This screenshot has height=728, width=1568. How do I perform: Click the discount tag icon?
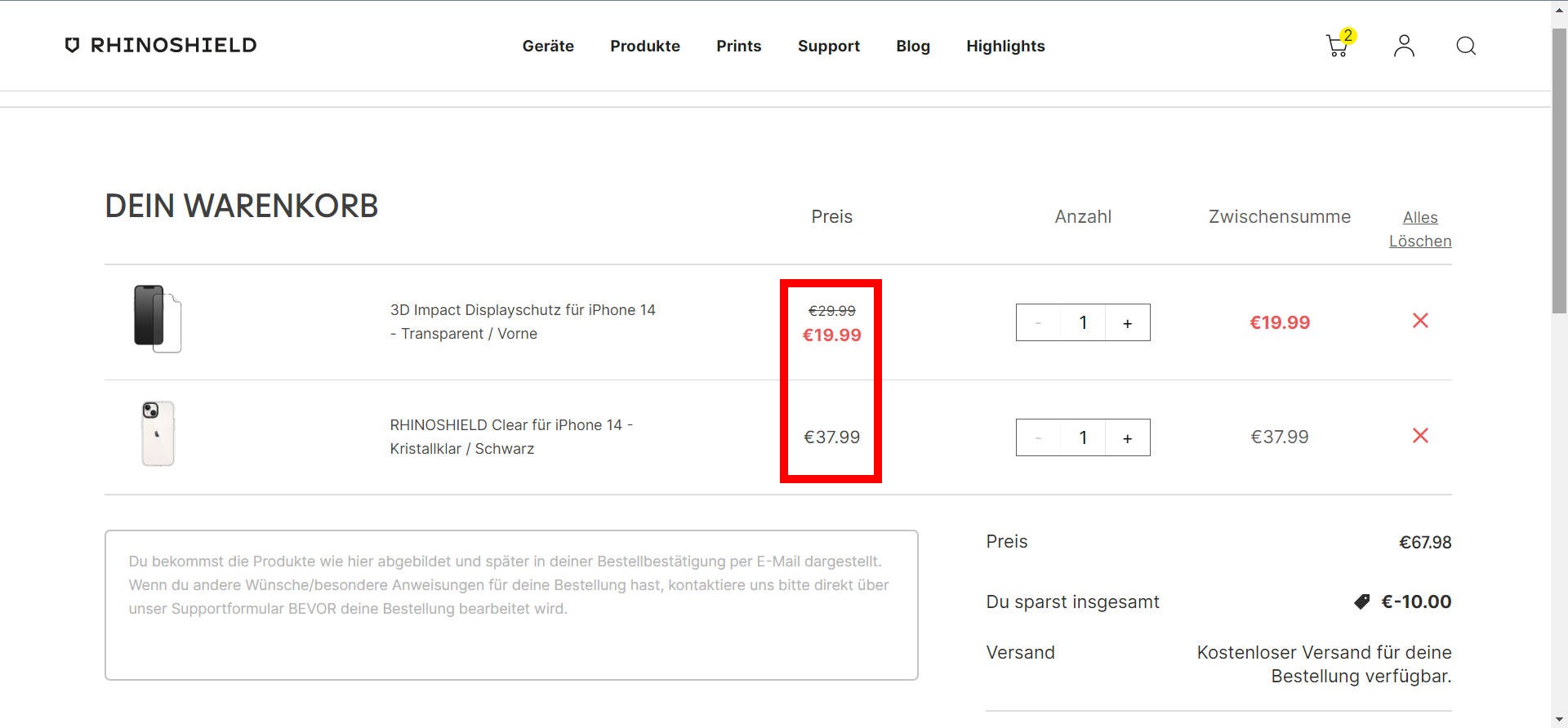1361,602
